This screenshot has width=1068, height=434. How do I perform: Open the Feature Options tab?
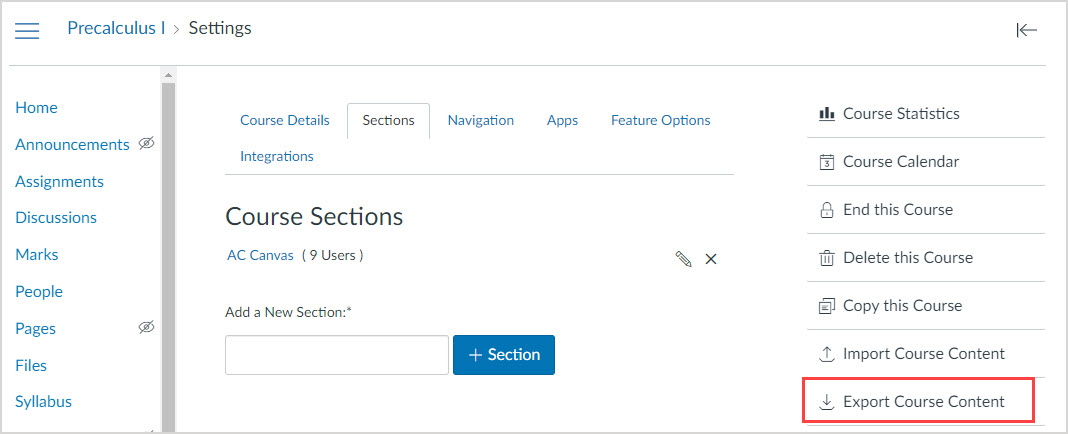click(660, 120)
